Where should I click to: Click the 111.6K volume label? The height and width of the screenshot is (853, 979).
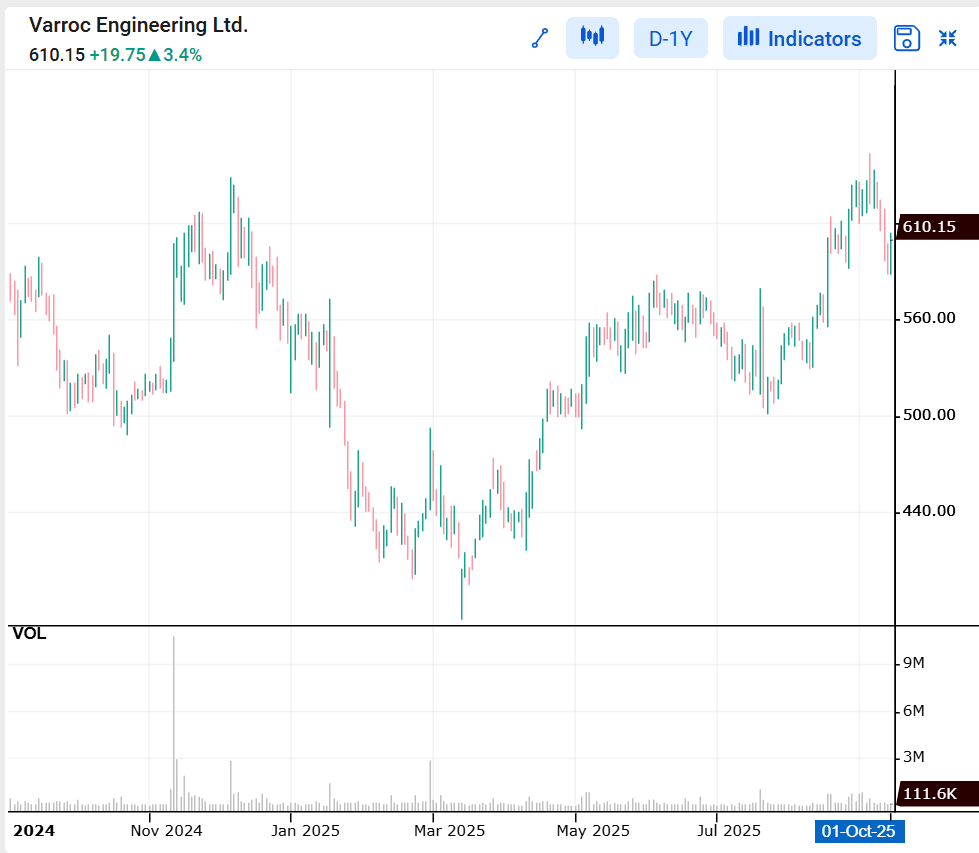click(937, 794)
